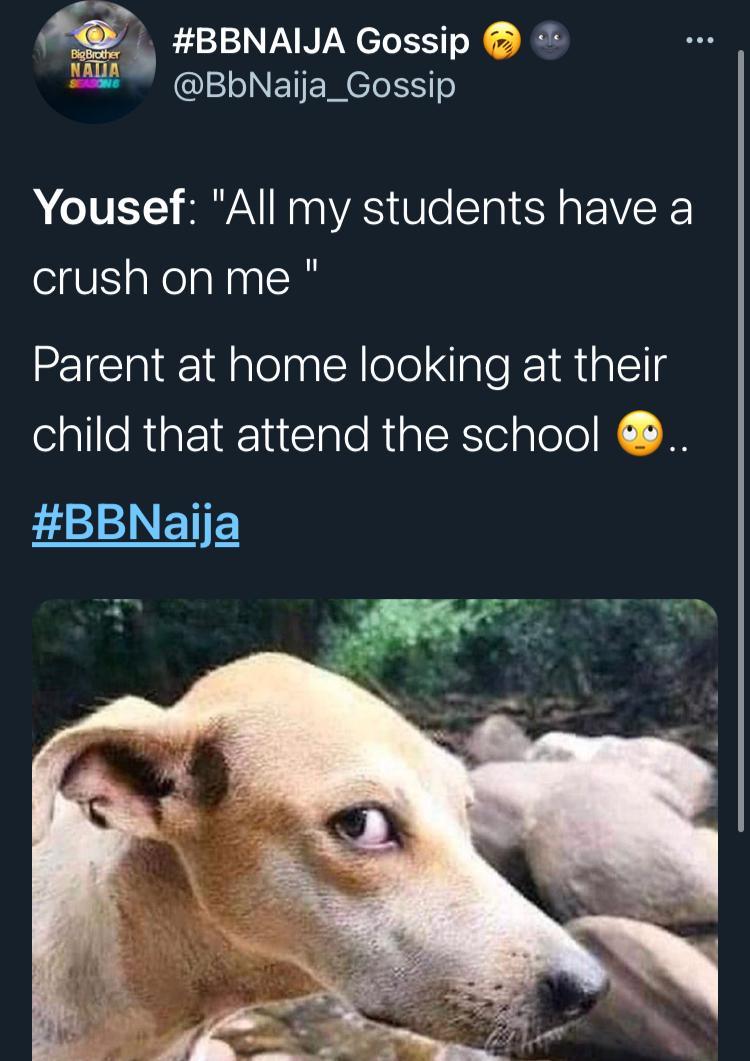Click the yellow hand-over-mouth emoji beside account name
This screenshot has width=750, height=1061.
coord(500,41)
